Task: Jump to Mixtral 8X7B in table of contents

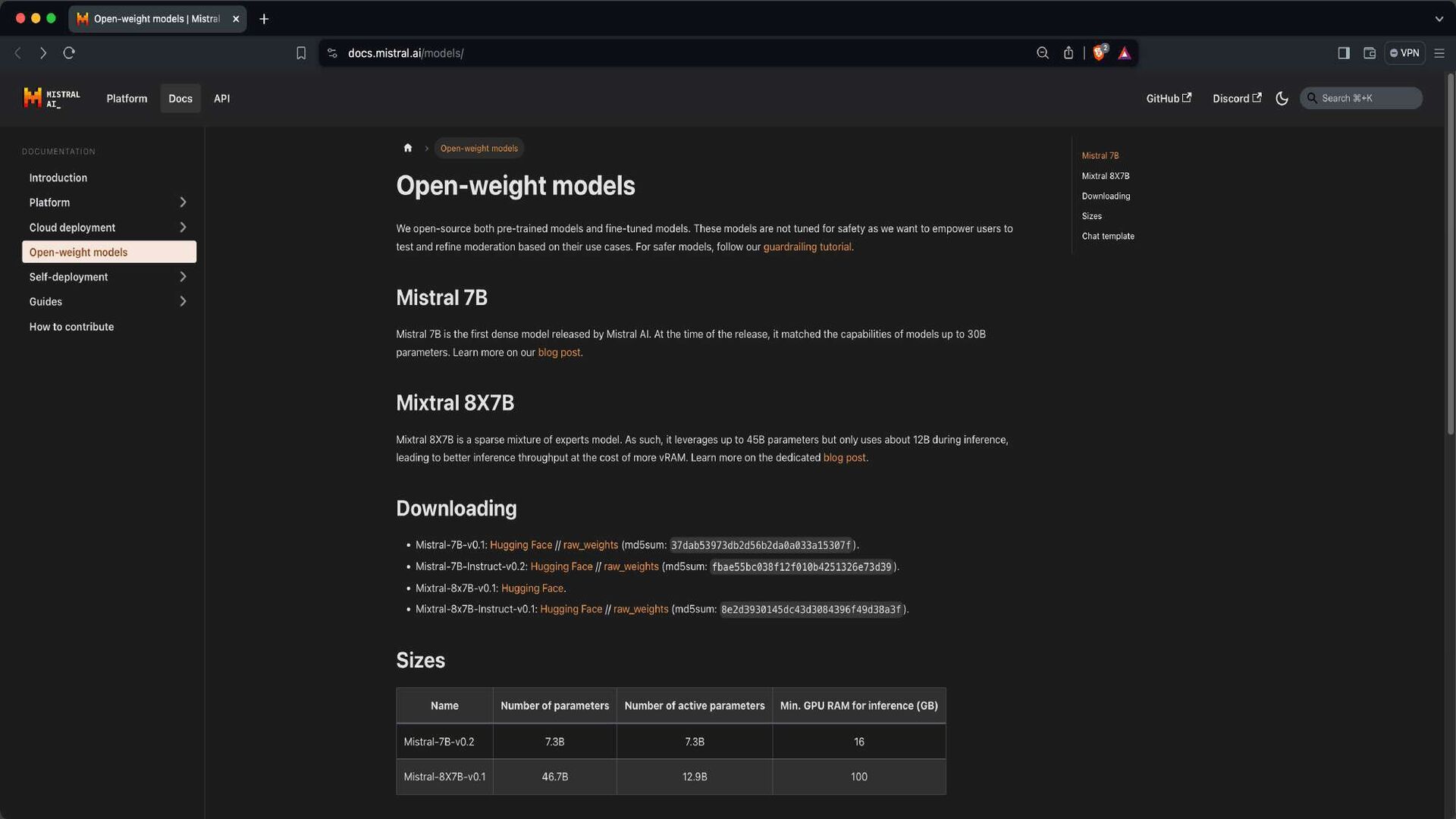Action: (1105, 176)
